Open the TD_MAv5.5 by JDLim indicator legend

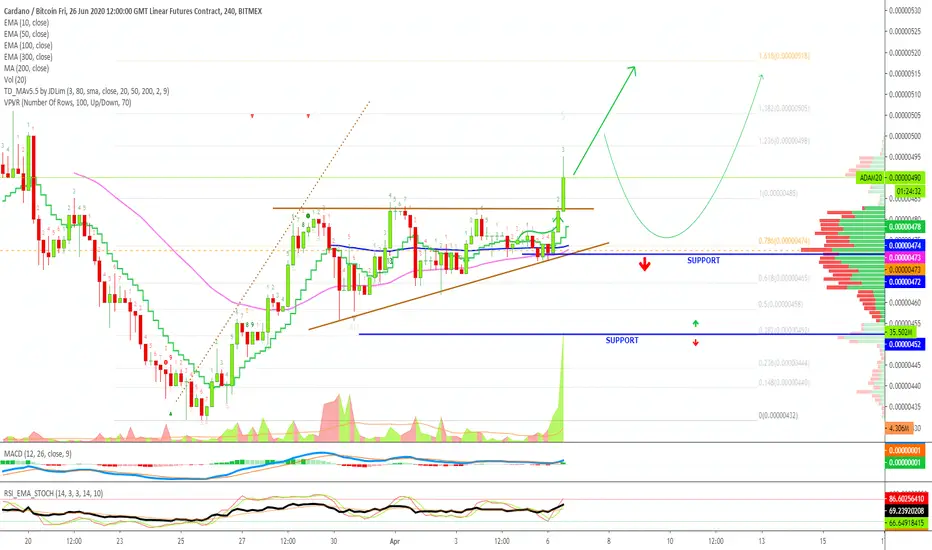point(86,91)
